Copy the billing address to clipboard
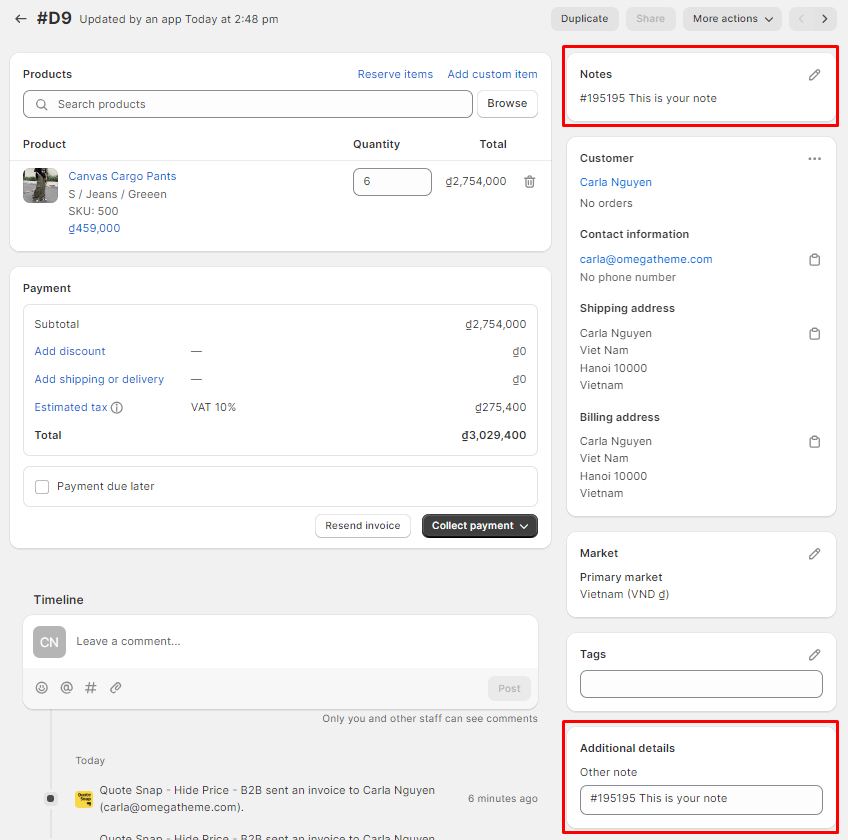Image resolution: width=848 pixels, height=840 pixels. (x=814, y=442)
